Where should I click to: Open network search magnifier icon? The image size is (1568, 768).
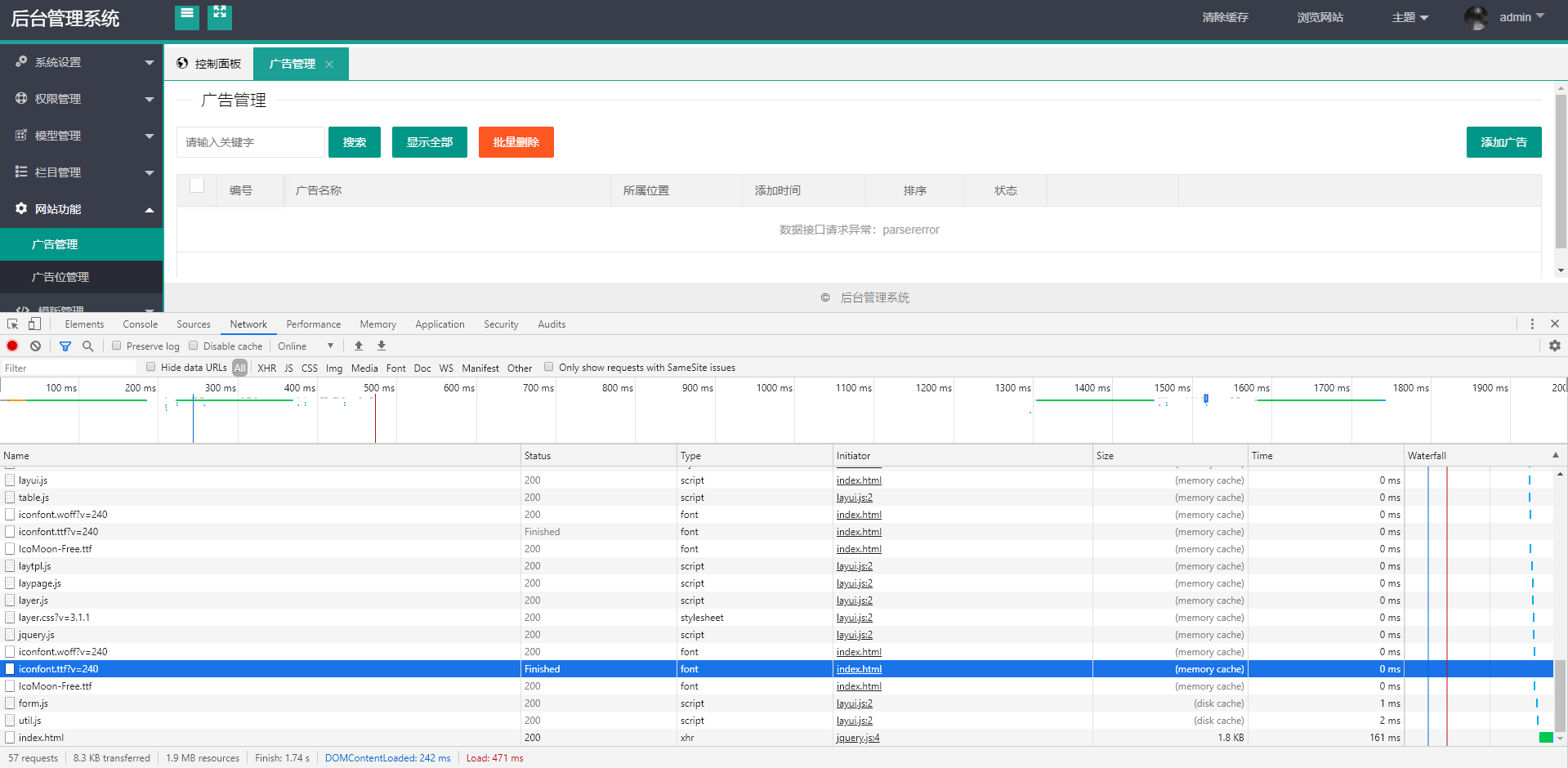click(87, 346)
